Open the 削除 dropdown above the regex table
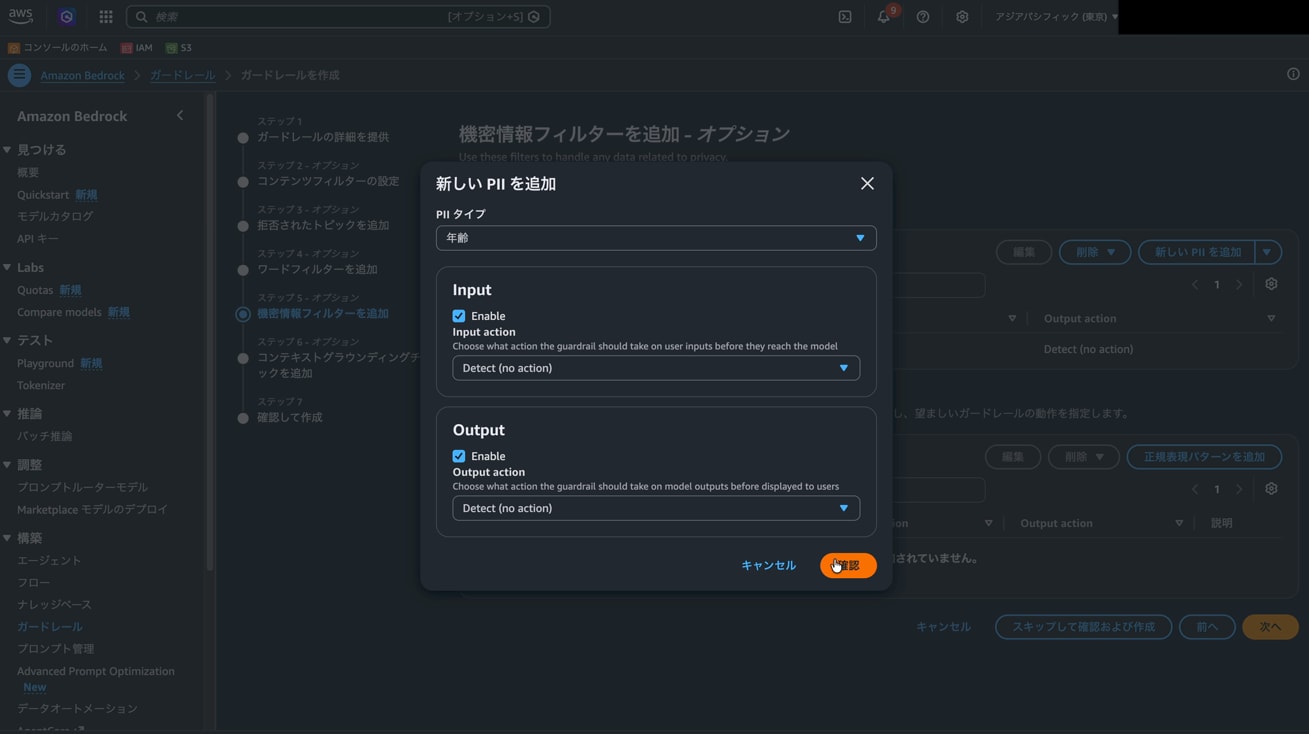 coord(1083,457)
